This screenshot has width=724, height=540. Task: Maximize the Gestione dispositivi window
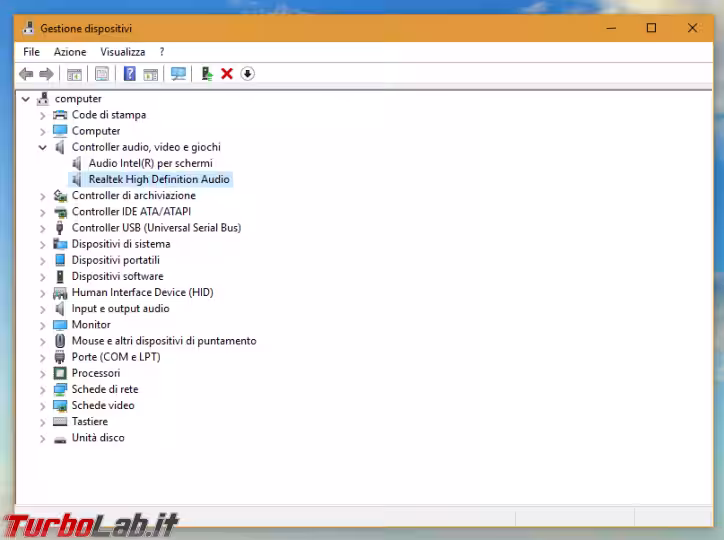652,28
